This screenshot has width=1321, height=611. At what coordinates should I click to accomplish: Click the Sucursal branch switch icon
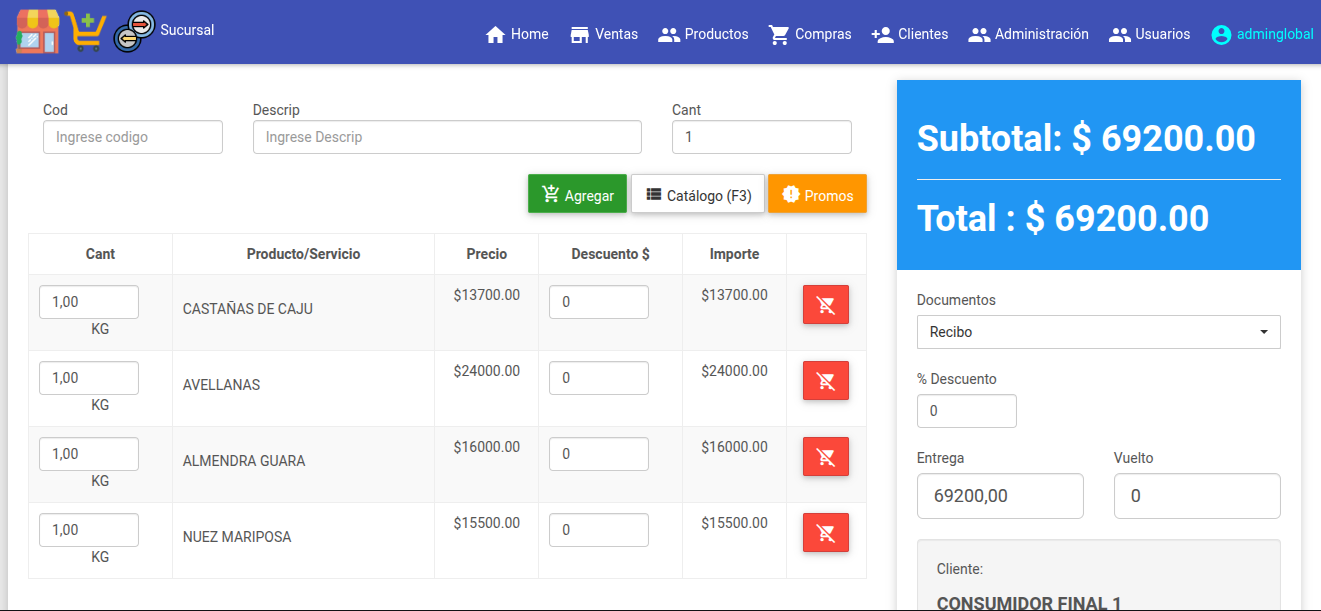point(134,31)
